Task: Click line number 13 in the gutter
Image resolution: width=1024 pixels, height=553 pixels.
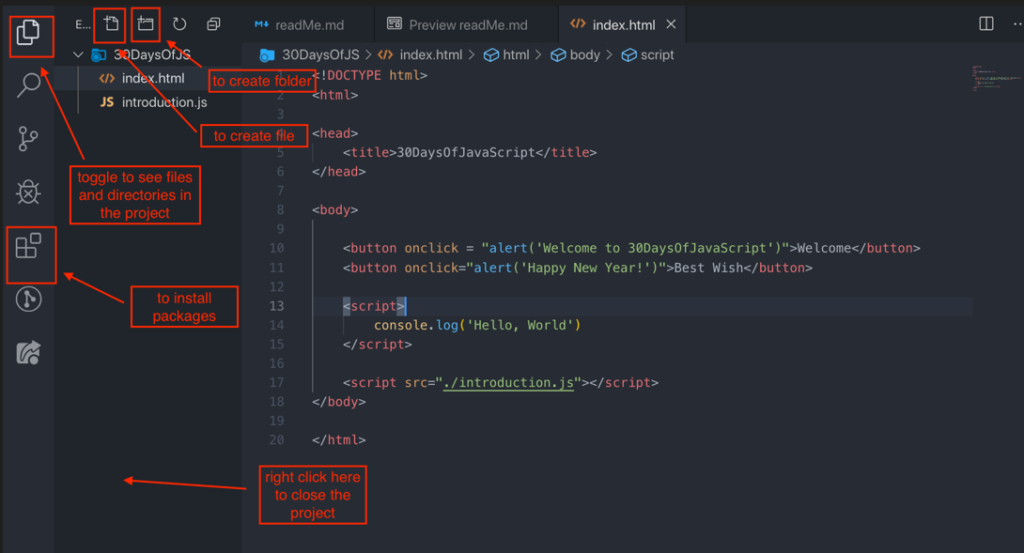Action: tap(276, 306)
